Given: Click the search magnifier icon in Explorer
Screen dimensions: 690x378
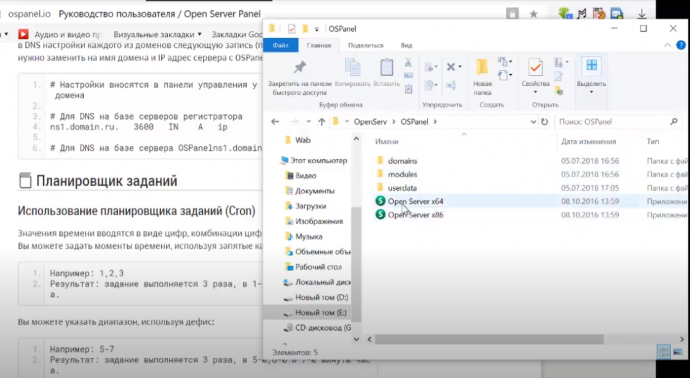Looking at the screenshot, I should 674,121.
